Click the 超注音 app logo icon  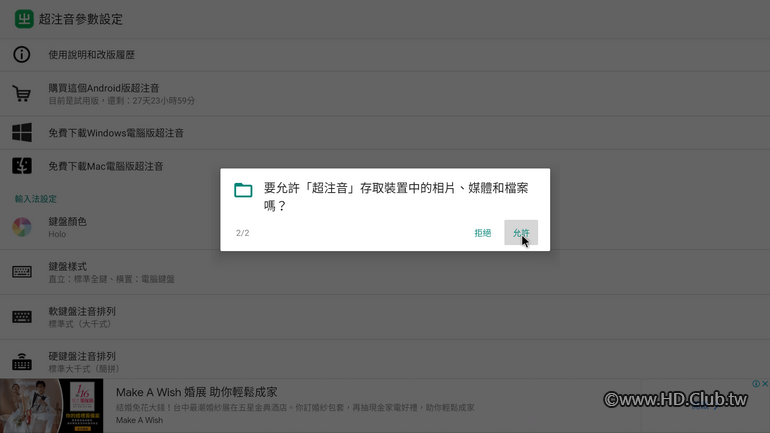[24, 19]
